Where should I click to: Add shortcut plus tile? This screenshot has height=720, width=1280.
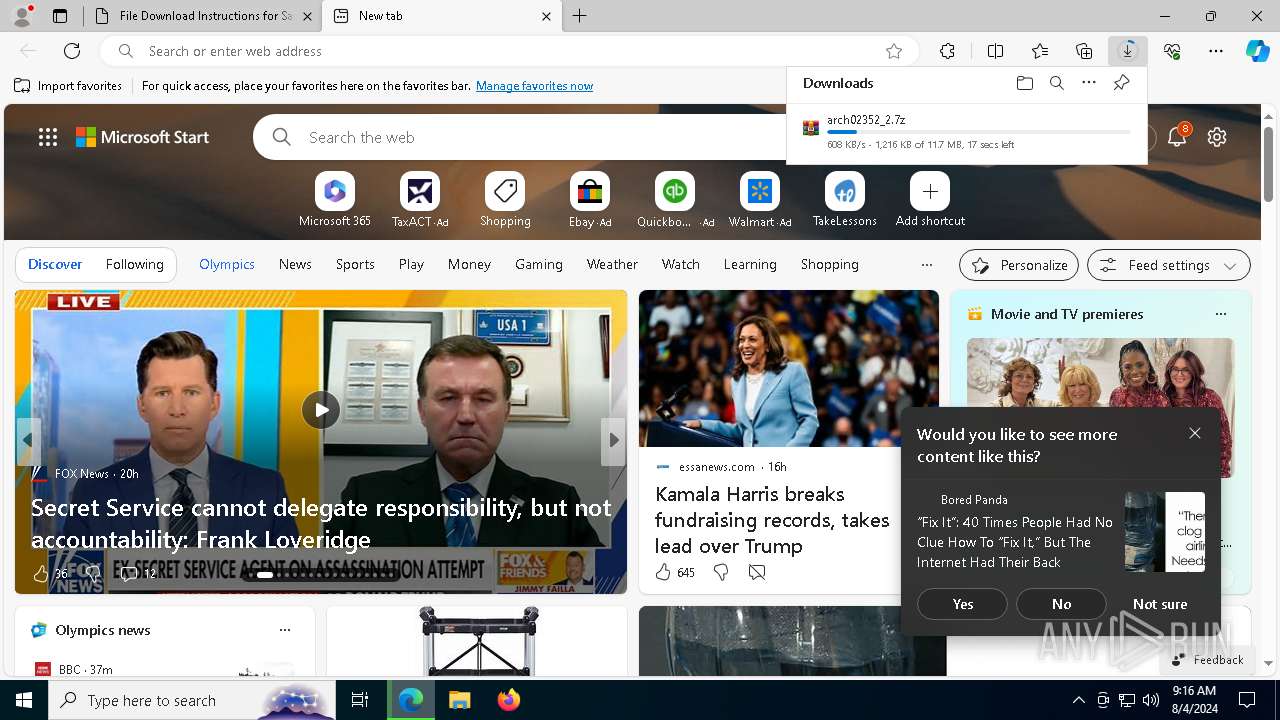930,200
